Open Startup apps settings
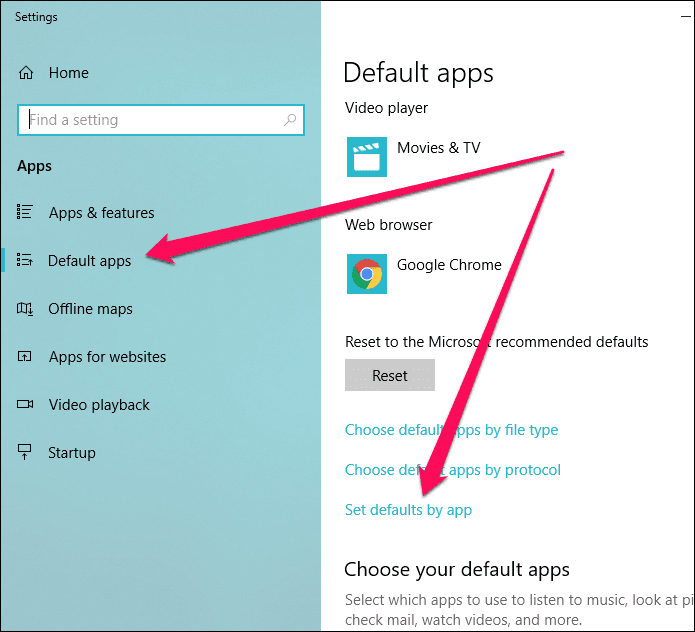Screen dimensions: 695x632 point(72,453)
